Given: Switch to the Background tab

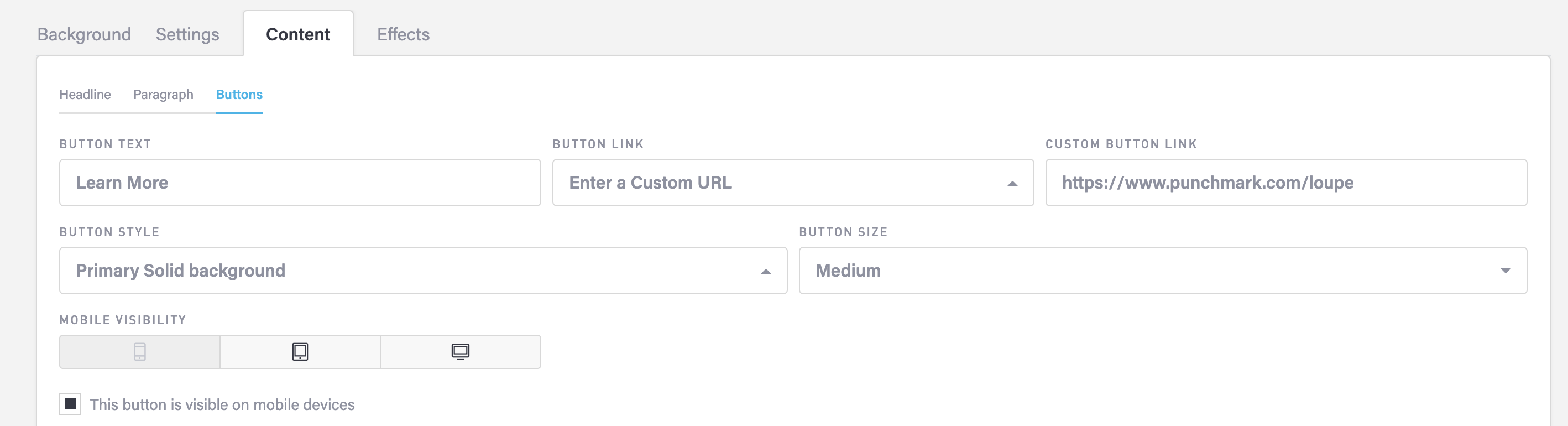Looking at the screenshot, I should (84, 34).
